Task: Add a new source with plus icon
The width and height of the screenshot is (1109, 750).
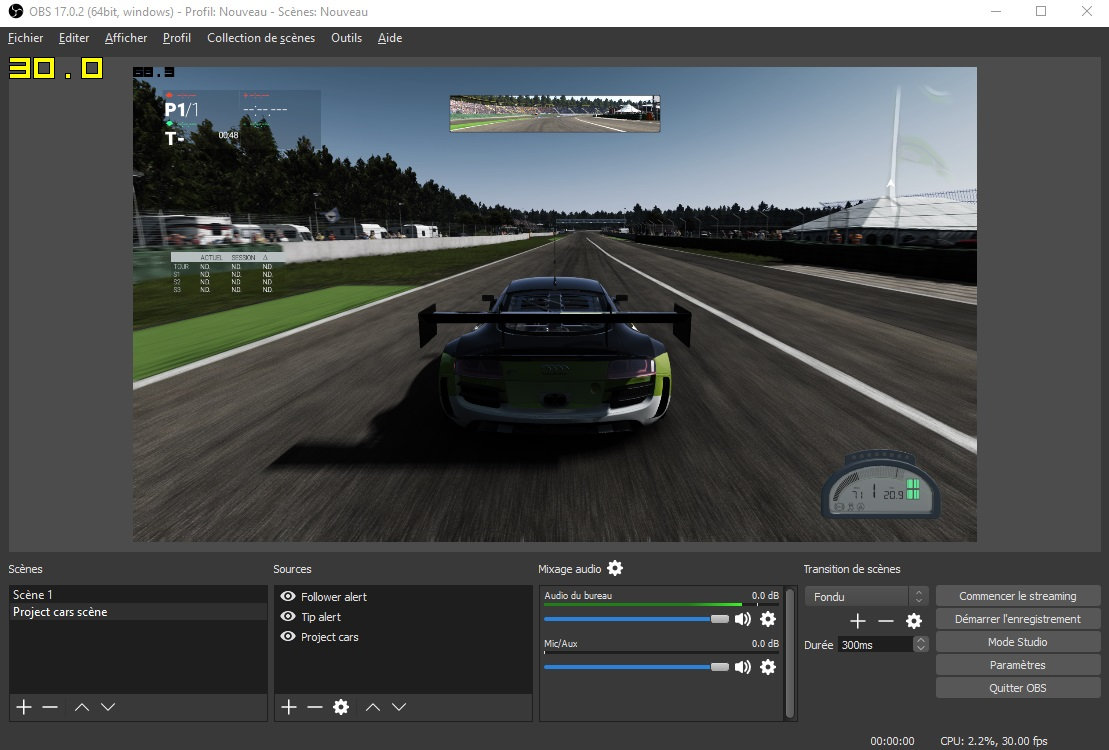Action: [x=289, y=707]
